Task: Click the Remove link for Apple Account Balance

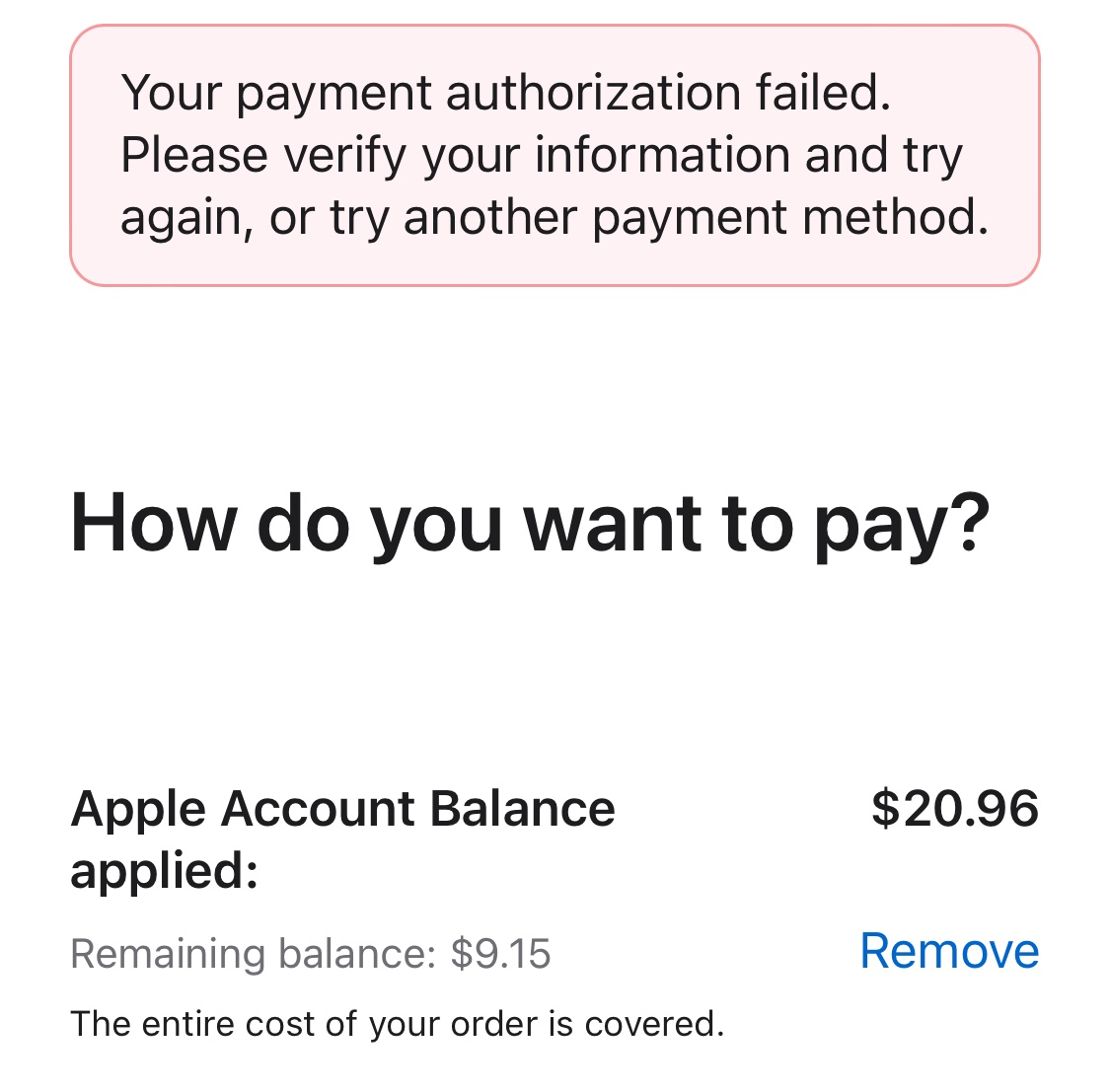Action: coord(949,950)
